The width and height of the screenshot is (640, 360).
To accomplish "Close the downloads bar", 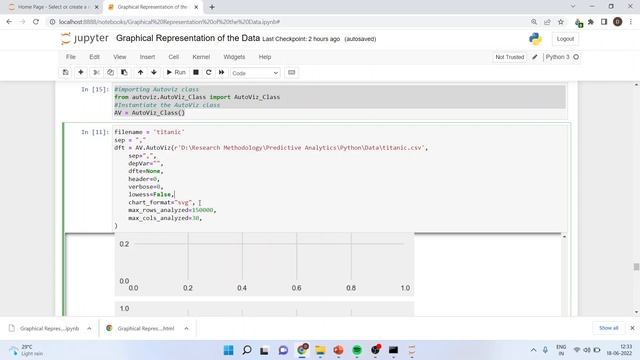I will 632,328.
